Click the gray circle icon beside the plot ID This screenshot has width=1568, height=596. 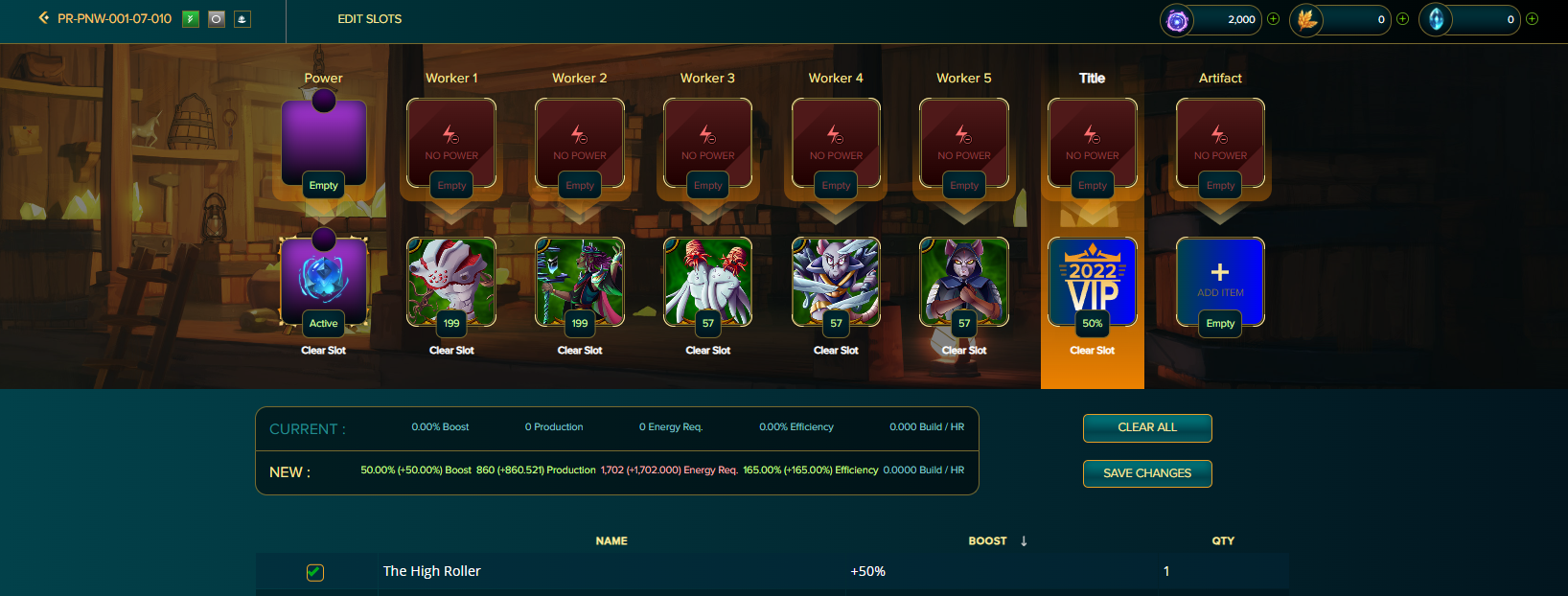pos(217,19)
